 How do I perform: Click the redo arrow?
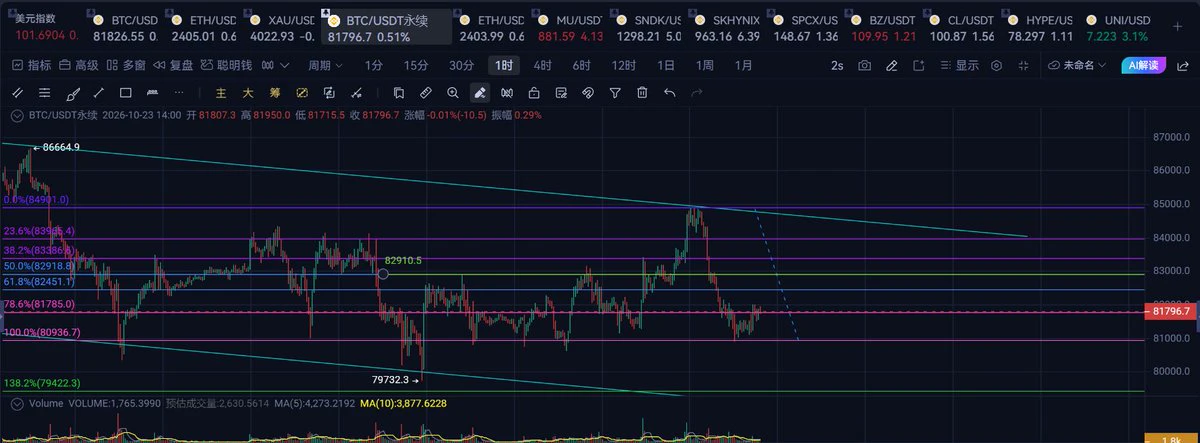pos(697,93)
